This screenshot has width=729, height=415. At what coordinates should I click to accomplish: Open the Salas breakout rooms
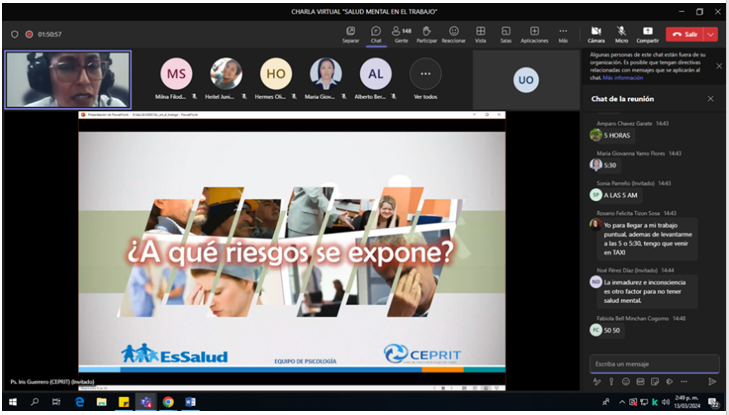[506, 34]
